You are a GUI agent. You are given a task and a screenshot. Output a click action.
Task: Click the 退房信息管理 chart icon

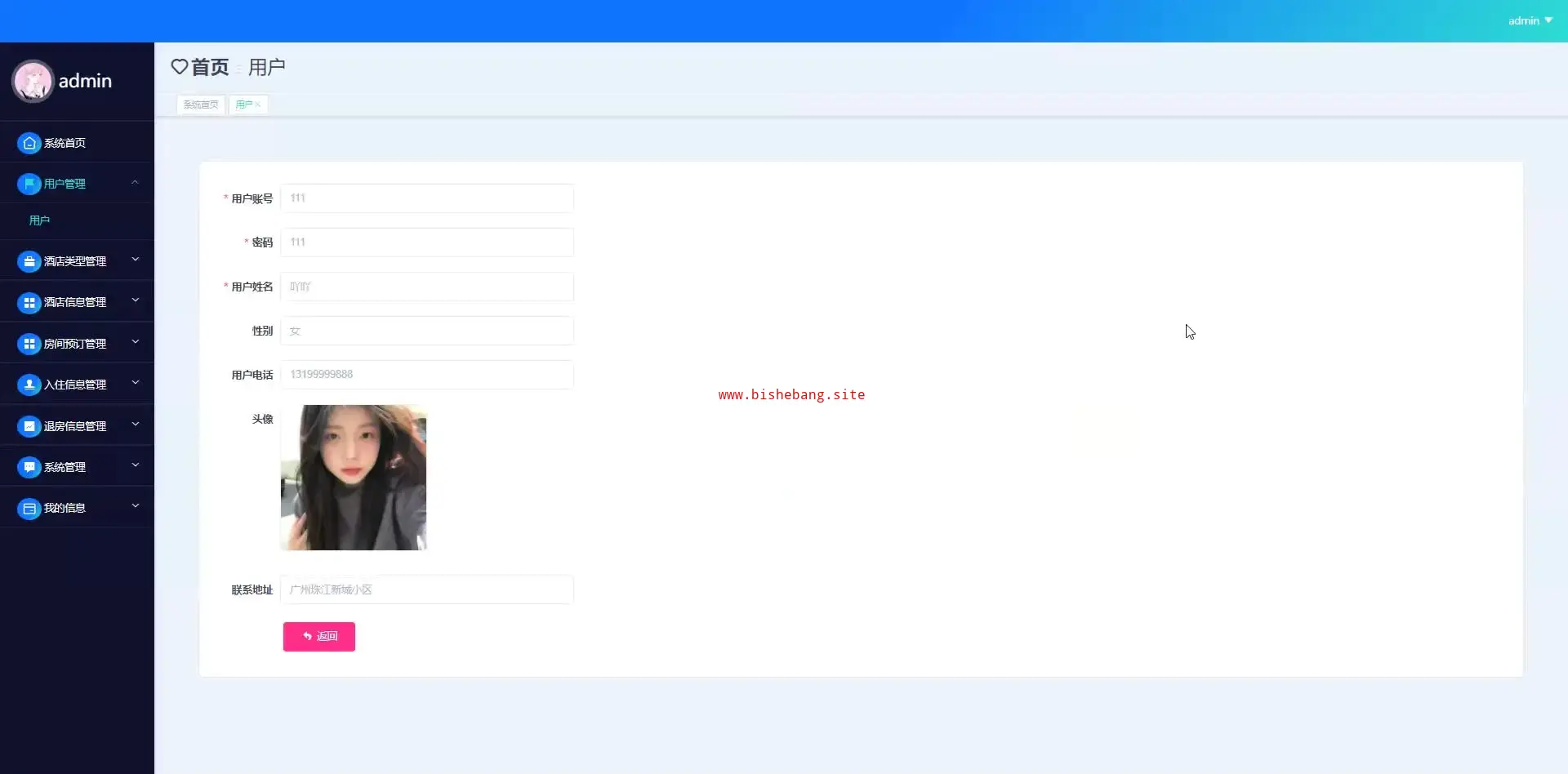(29, 426)
